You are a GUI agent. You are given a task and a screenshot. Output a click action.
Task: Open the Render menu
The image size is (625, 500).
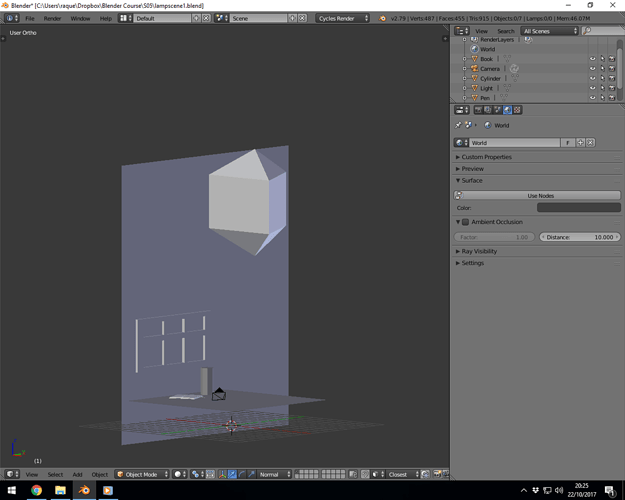53,18
